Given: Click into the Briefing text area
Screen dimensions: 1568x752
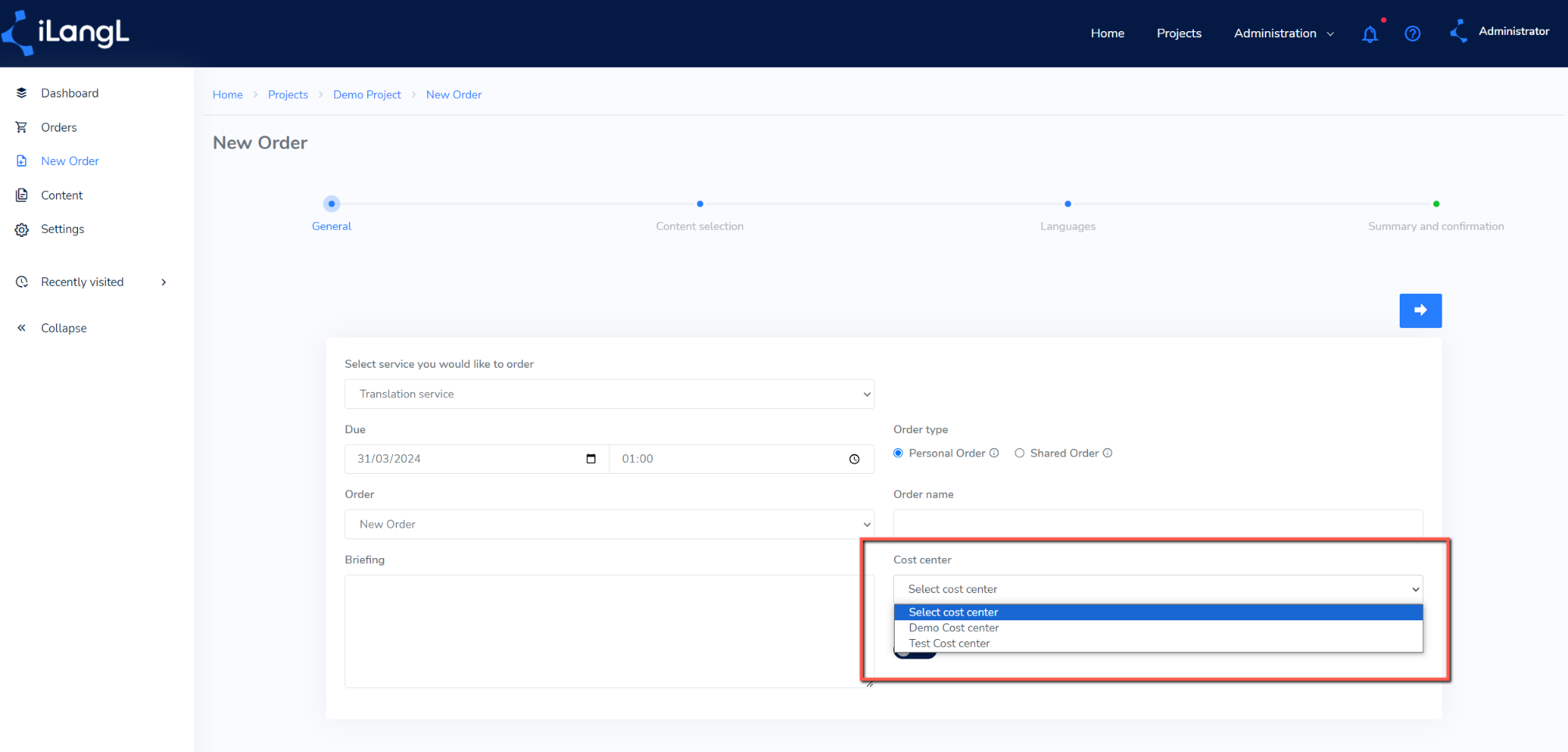Looking at the screenshot, I should click(609, 631).
